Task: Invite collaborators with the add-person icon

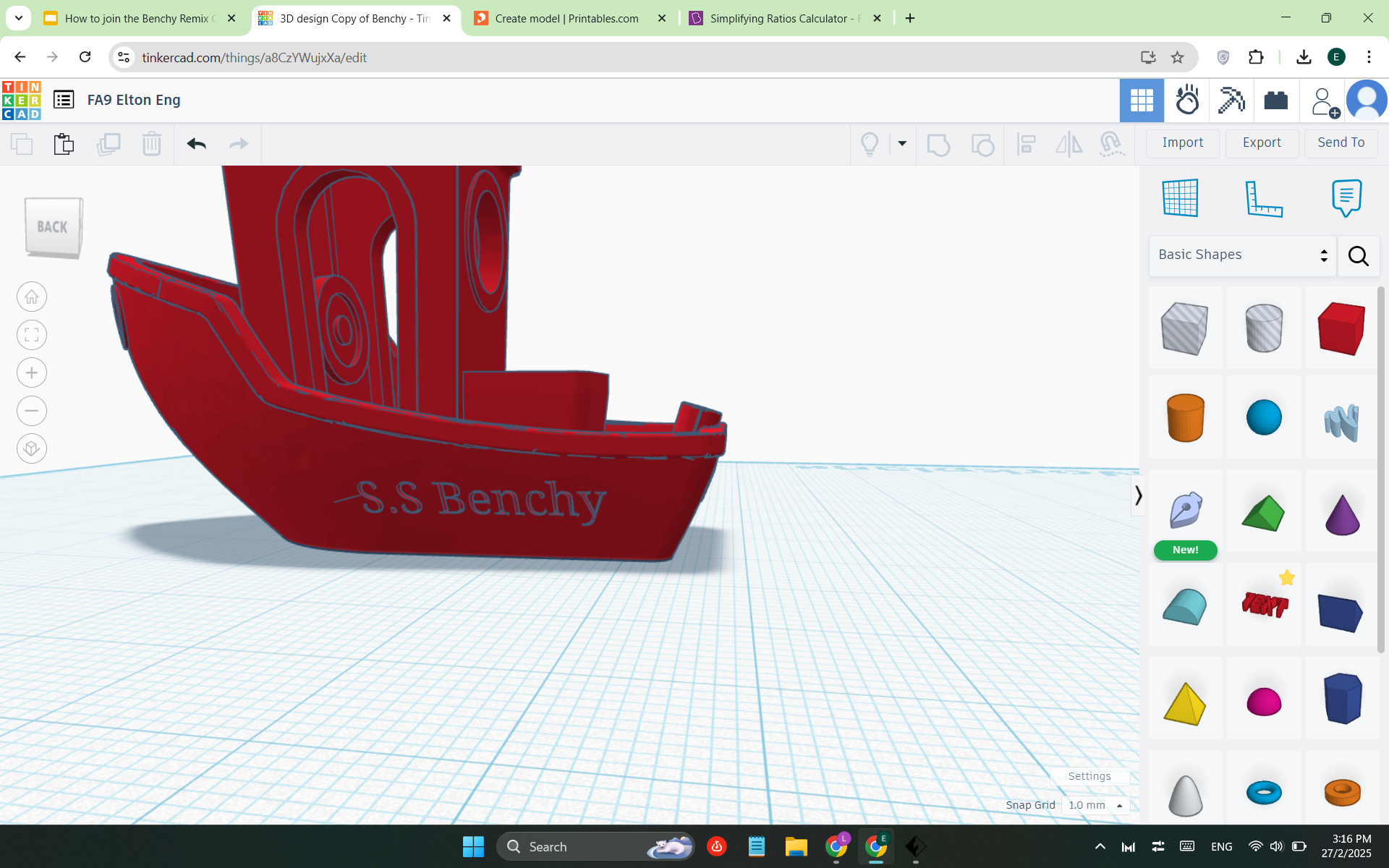Action: (1324, 102)
